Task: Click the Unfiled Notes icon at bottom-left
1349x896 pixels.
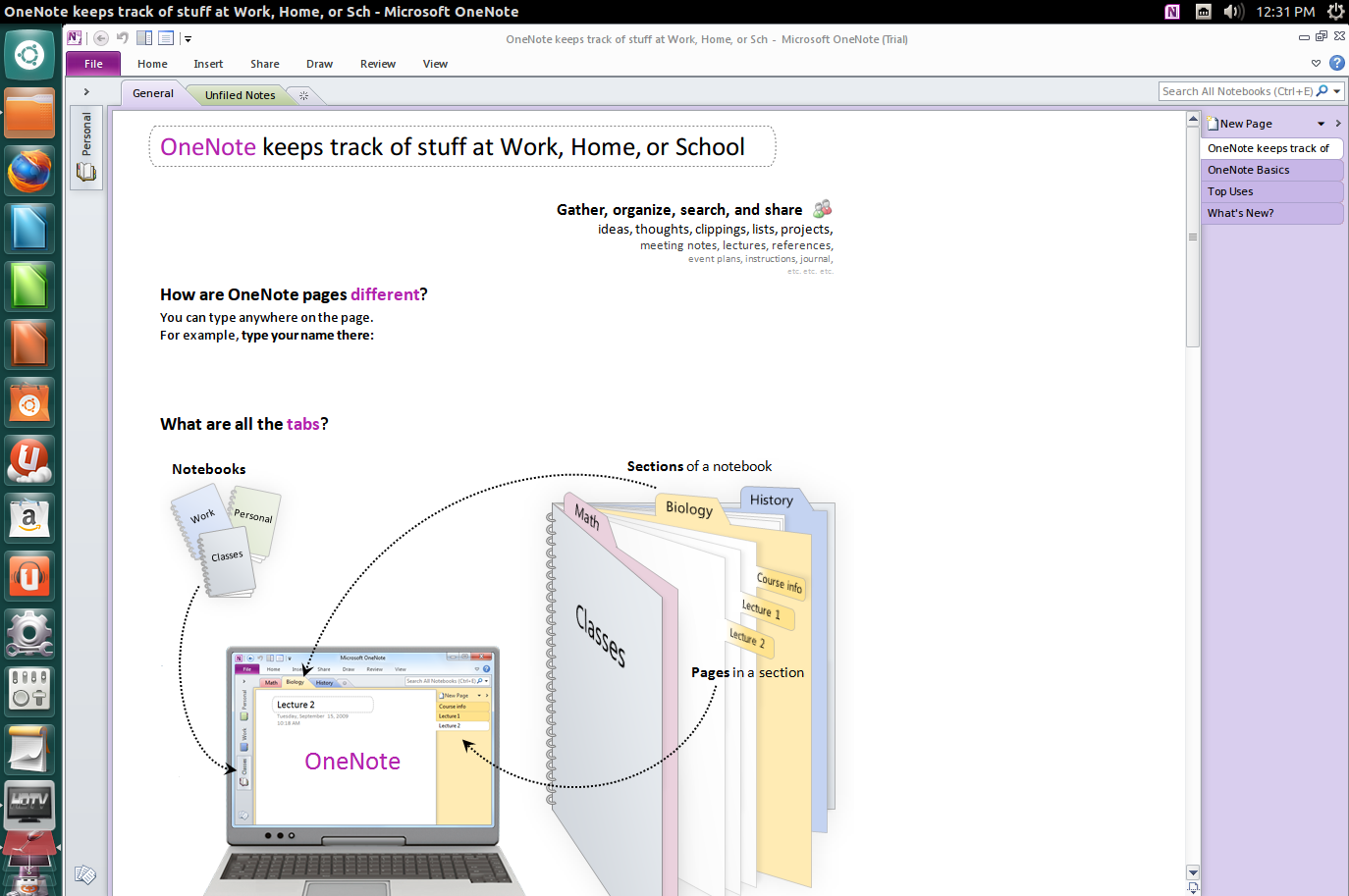Action: click(85, 874)
